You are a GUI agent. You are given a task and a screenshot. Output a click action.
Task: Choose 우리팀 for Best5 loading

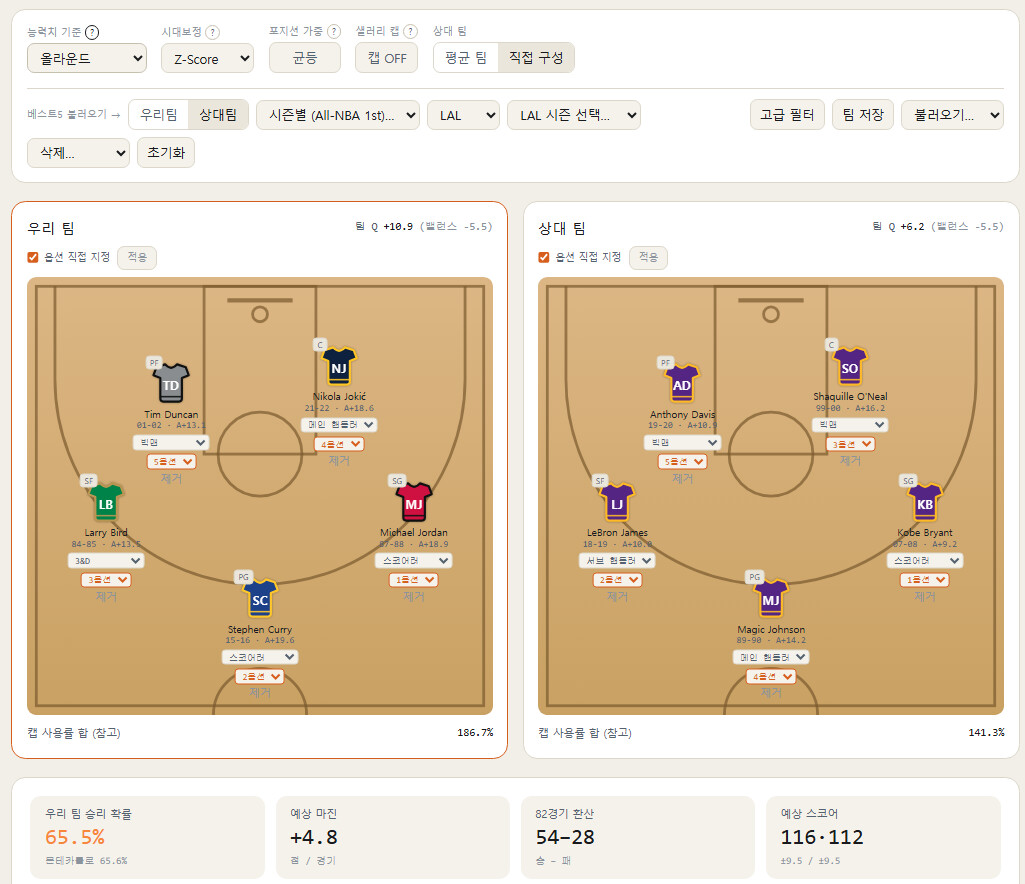point(159,114)
